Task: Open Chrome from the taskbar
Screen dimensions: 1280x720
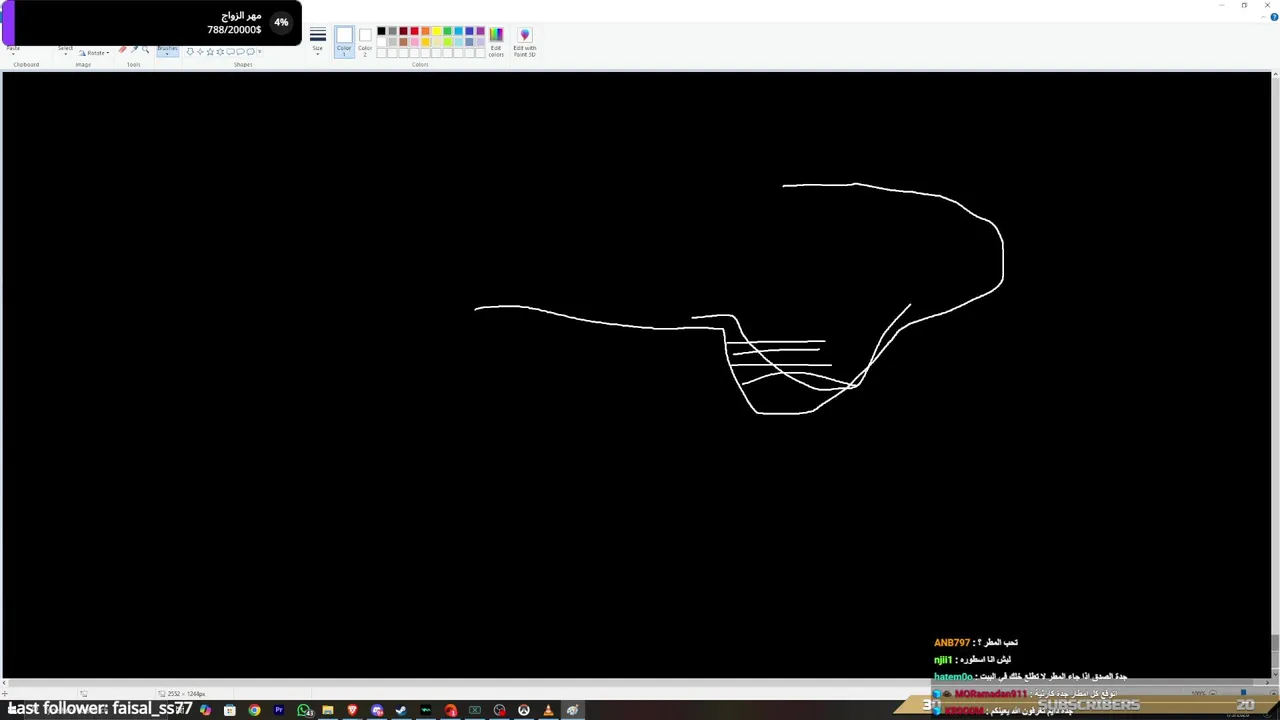Action: pos(254,710)
